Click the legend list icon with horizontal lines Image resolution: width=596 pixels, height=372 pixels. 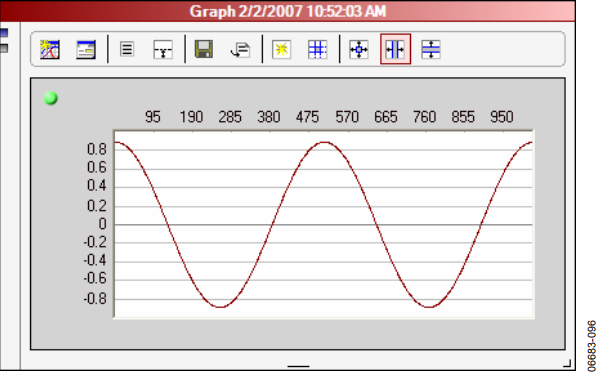[127, 49]
